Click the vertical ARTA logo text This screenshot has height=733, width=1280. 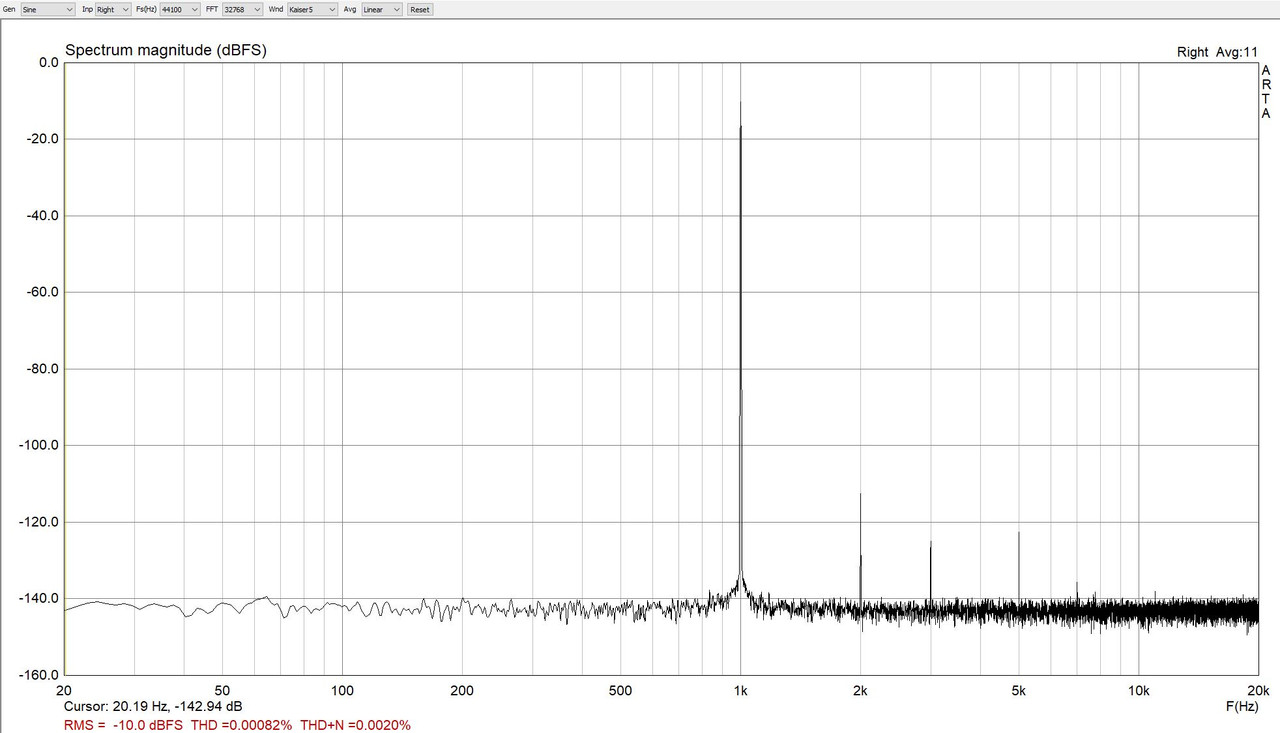point(1266,92)
